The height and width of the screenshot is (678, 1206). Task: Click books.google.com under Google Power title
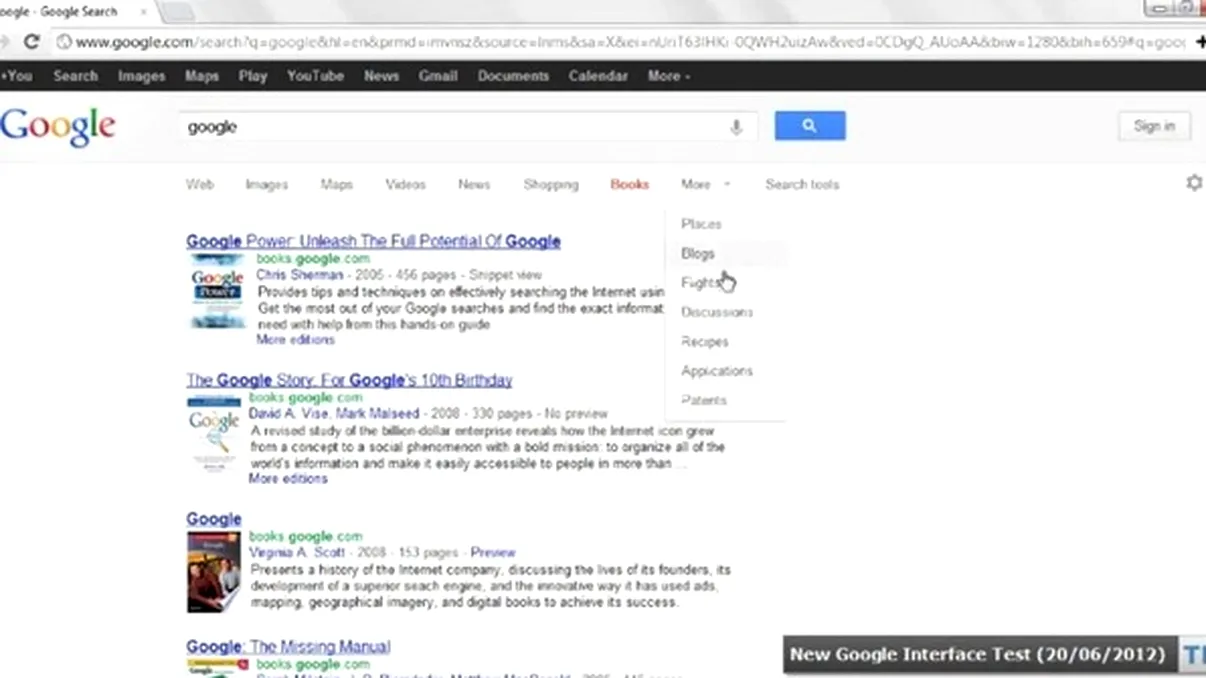[313, 258]
